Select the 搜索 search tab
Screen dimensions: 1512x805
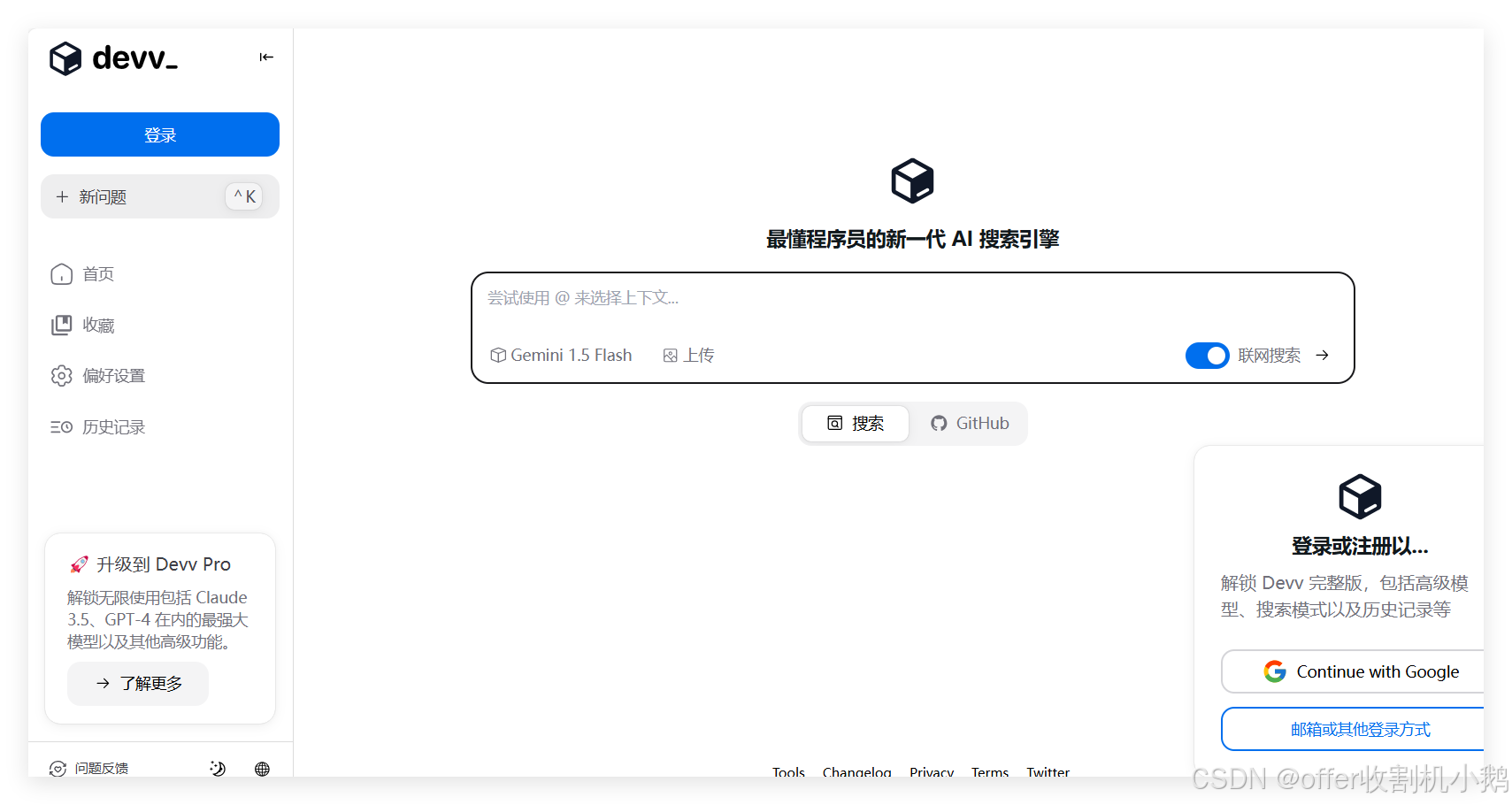pos(856,424)
